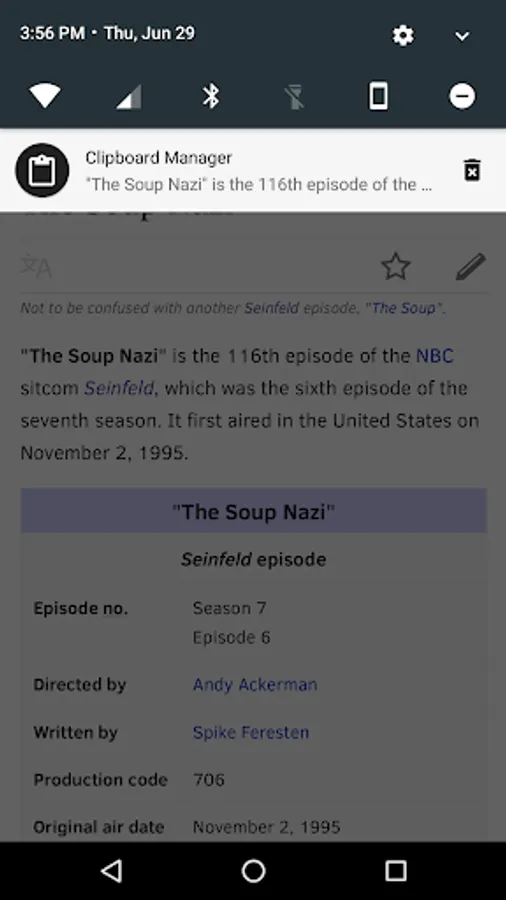Open the Clipboard Manager notification
This screenshot has height=900, width=506.
[253, 170]
